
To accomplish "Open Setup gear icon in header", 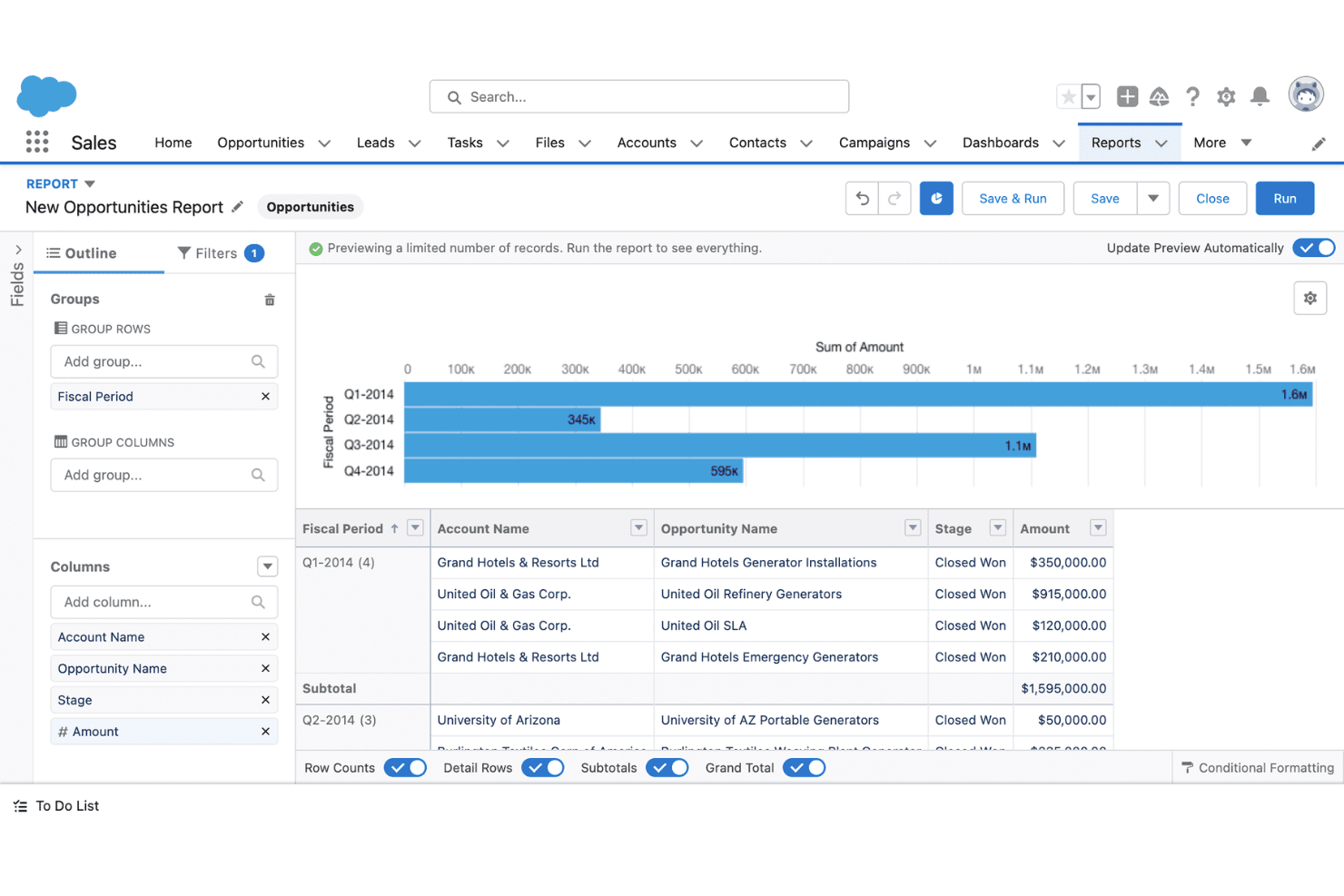I will 1226,96.
